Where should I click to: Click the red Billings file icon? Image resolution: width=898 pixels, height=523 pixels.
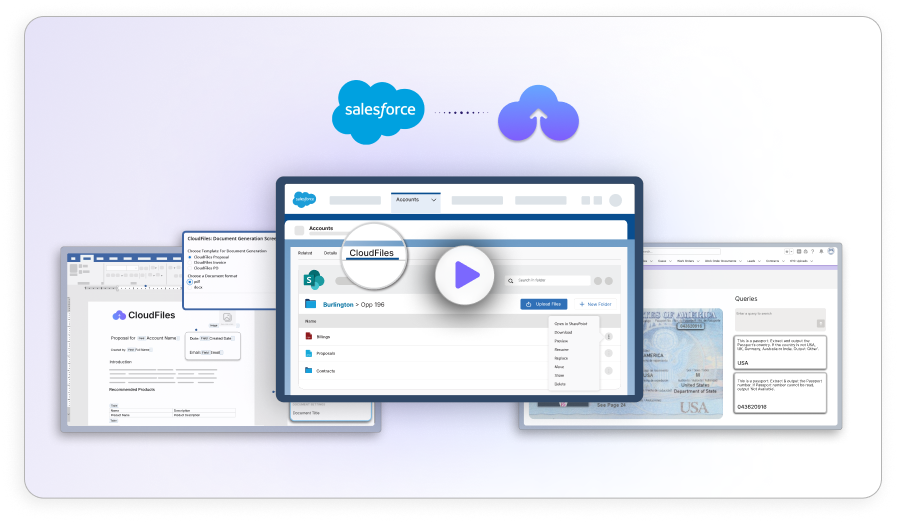[x=309, y=336]
